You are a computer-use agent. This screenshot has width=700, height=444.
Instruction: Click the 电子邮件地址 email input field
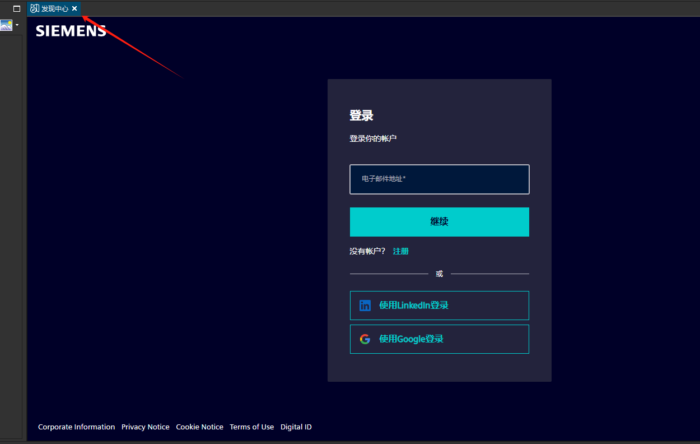[439, 179]
